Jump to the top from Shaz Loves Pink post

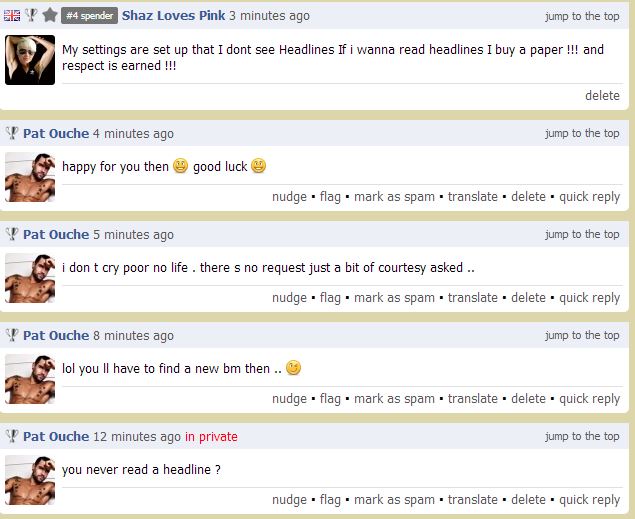click(582, 16)
